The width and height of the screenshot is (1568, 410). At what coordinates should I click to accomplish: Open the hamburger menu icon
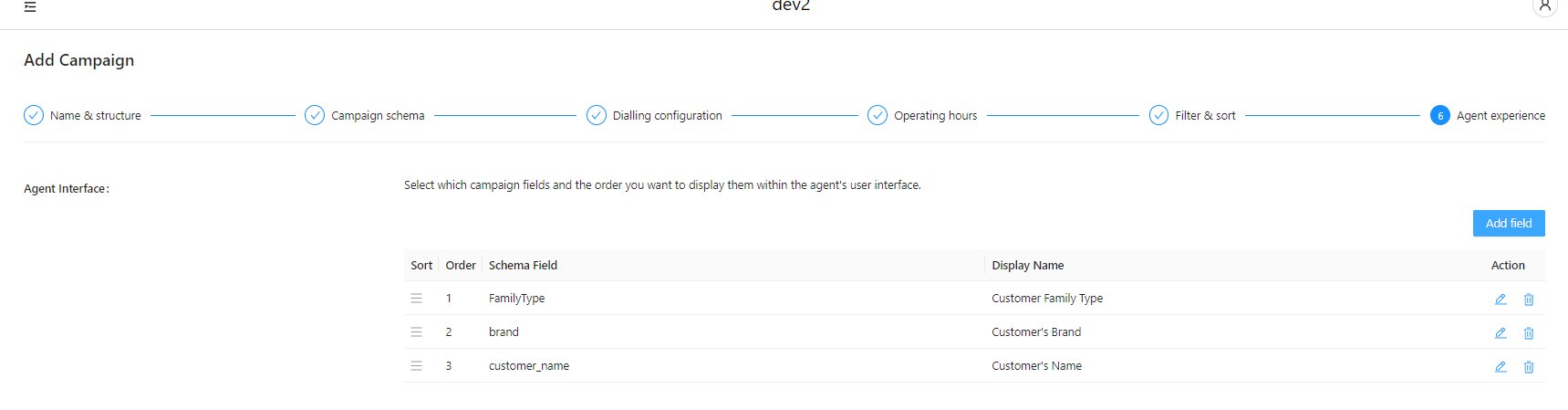tap(30, 6)
